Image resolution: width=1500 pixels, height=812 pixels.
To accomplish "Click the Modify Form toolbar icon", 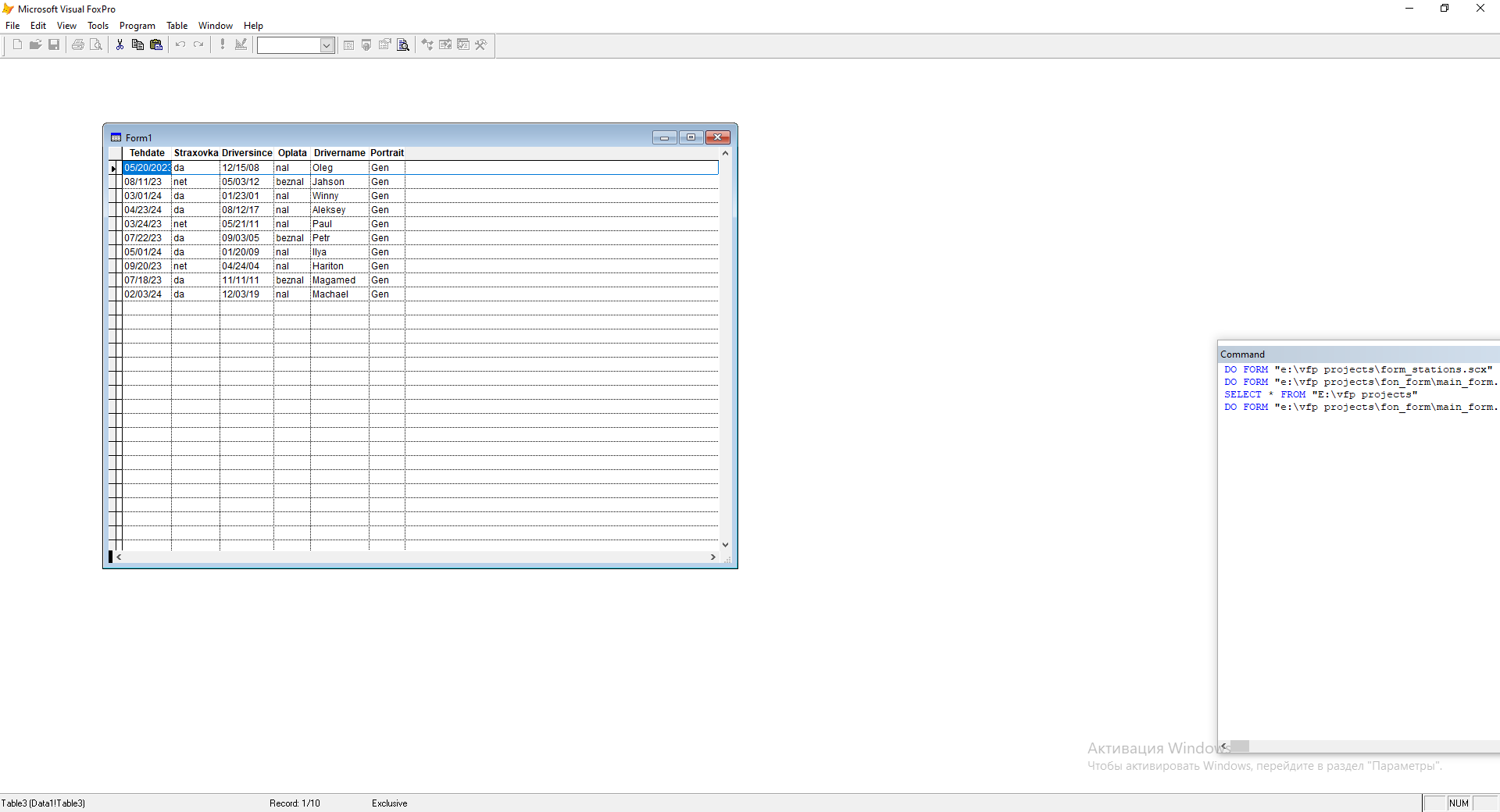I will [x=241, y=45].
